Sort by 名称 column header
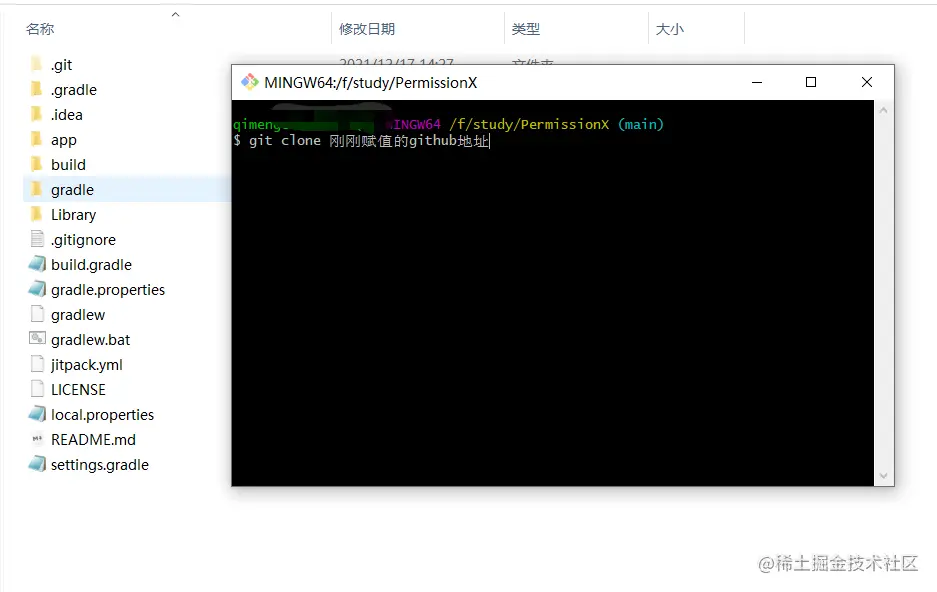 point(40,29)
